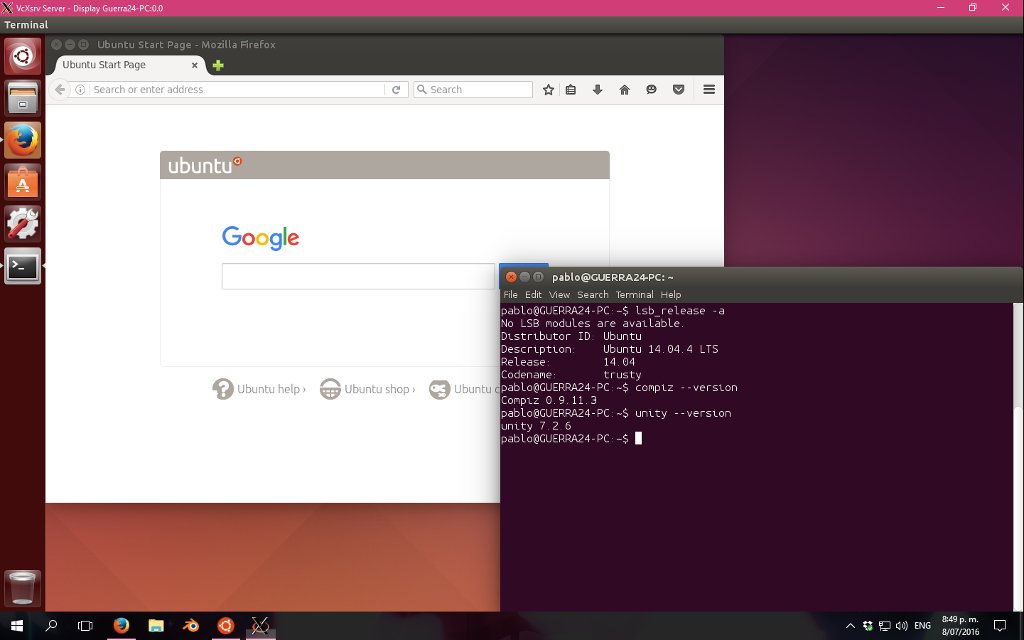Show your bookmarks in Firefox
Image resolution: width=1024 pixels, height=640 pixels.
(570, 89)
